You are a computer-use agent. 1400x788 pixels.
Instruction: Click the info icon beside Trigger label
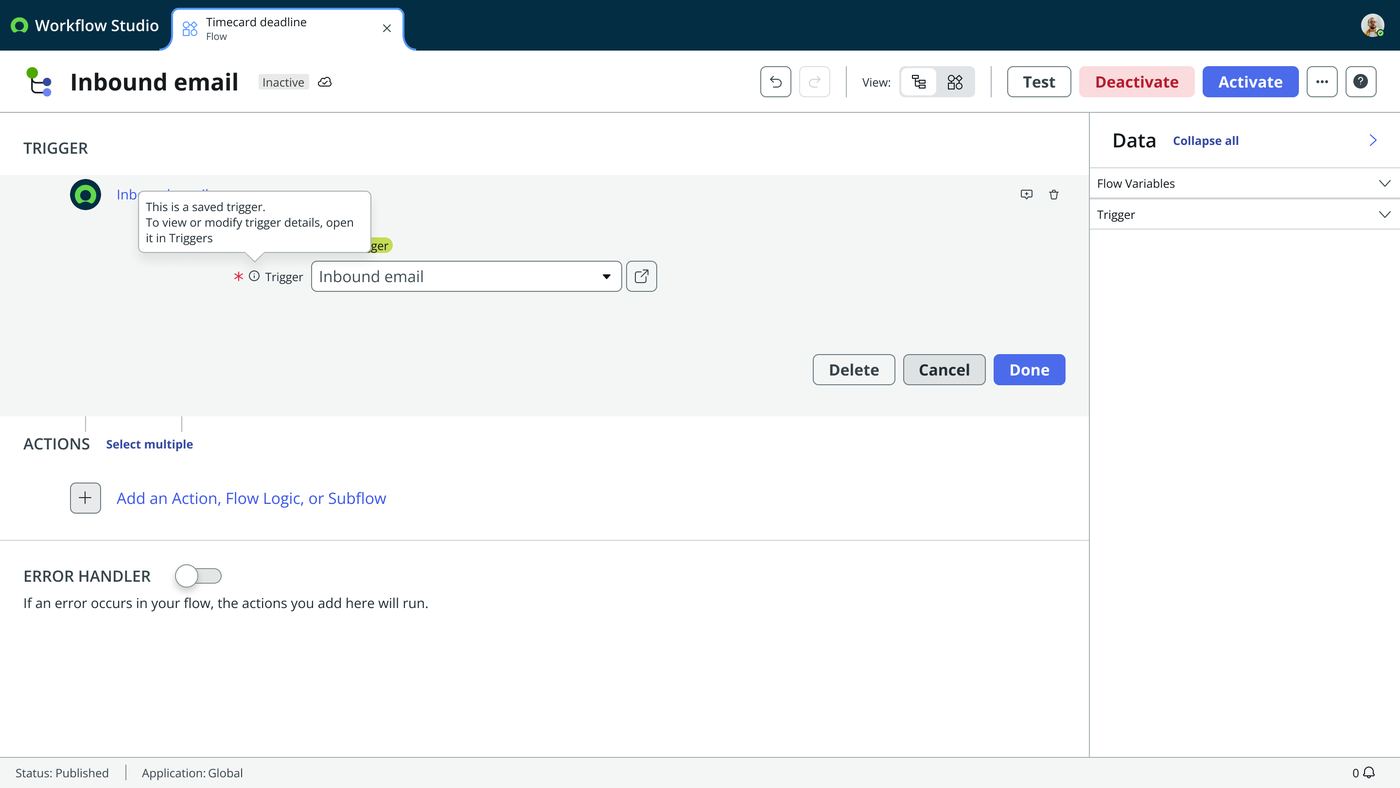tap(254, 276)
